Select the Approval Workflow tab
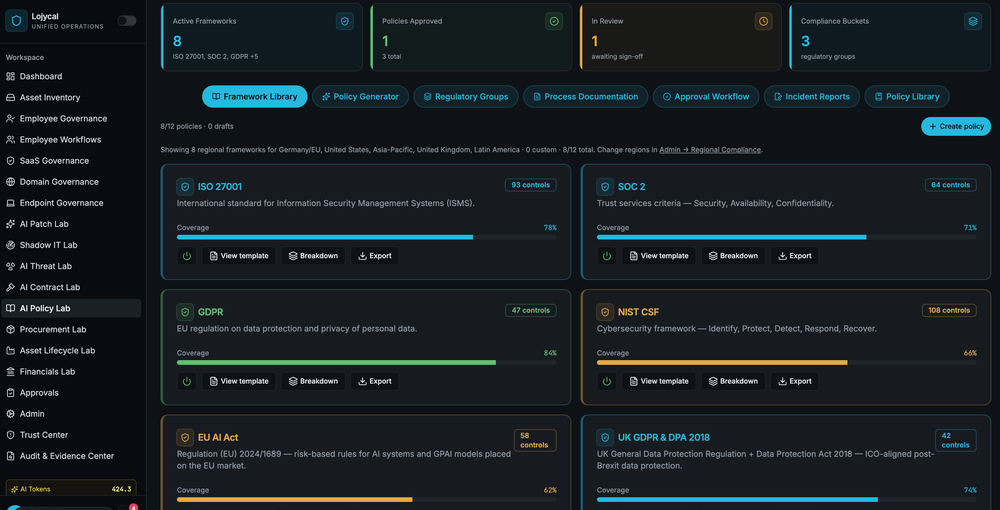Screen dimensions: 1000x510 tap(706, 97)
